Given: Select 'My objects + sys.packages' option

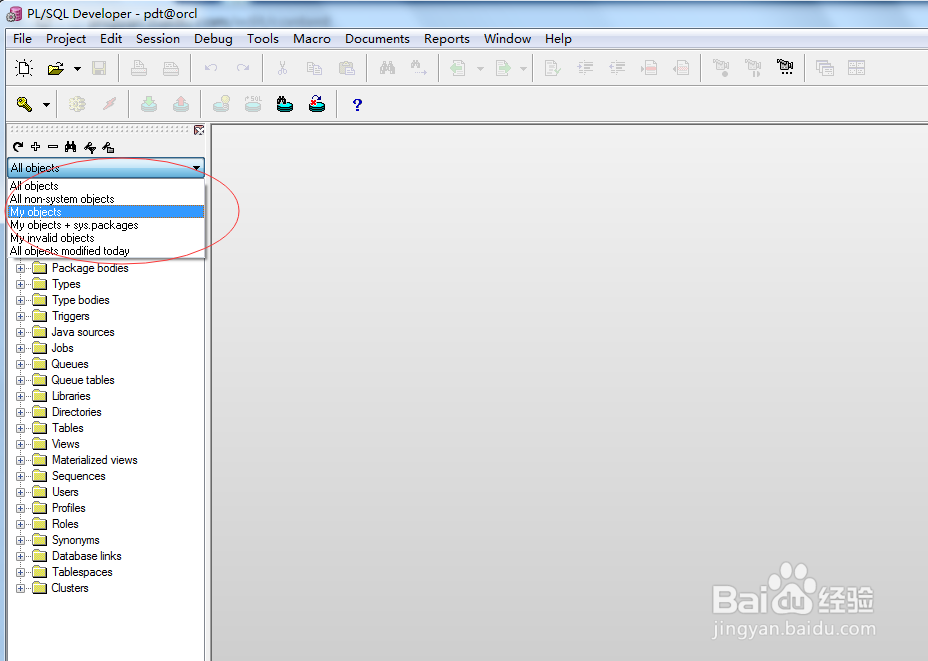Looking at the screenshot, I should click(x=107, y=225).
